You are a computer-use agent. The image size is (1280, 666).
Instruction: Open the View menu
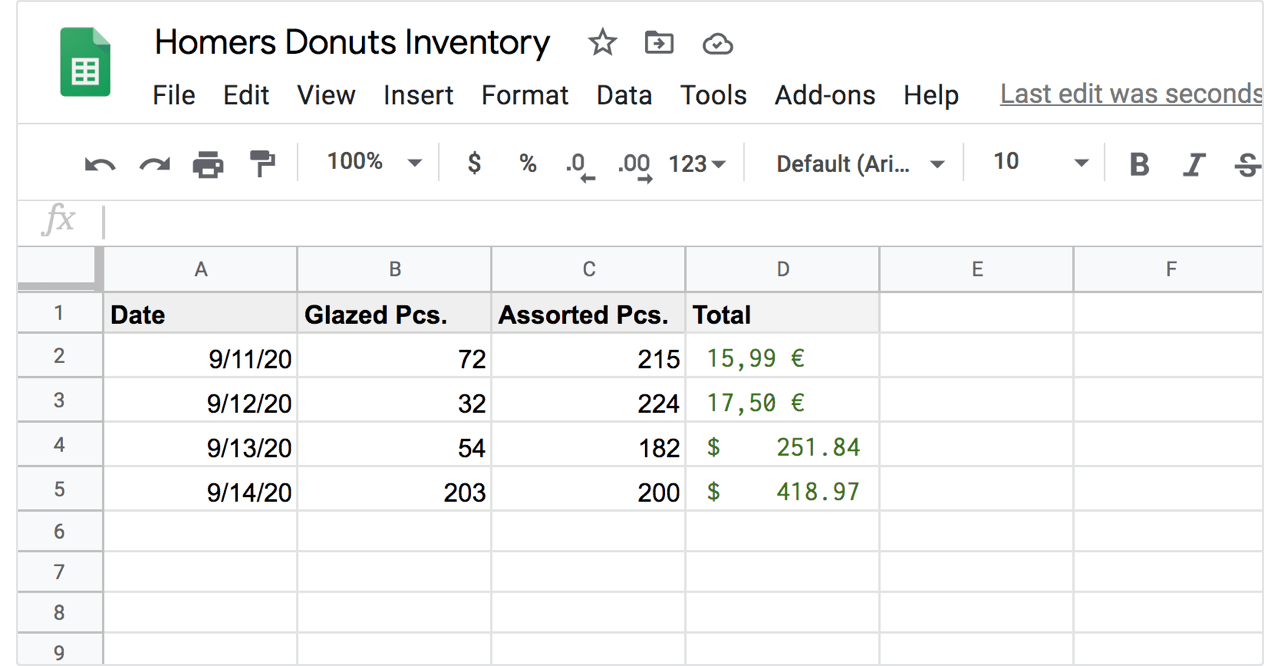326,95
